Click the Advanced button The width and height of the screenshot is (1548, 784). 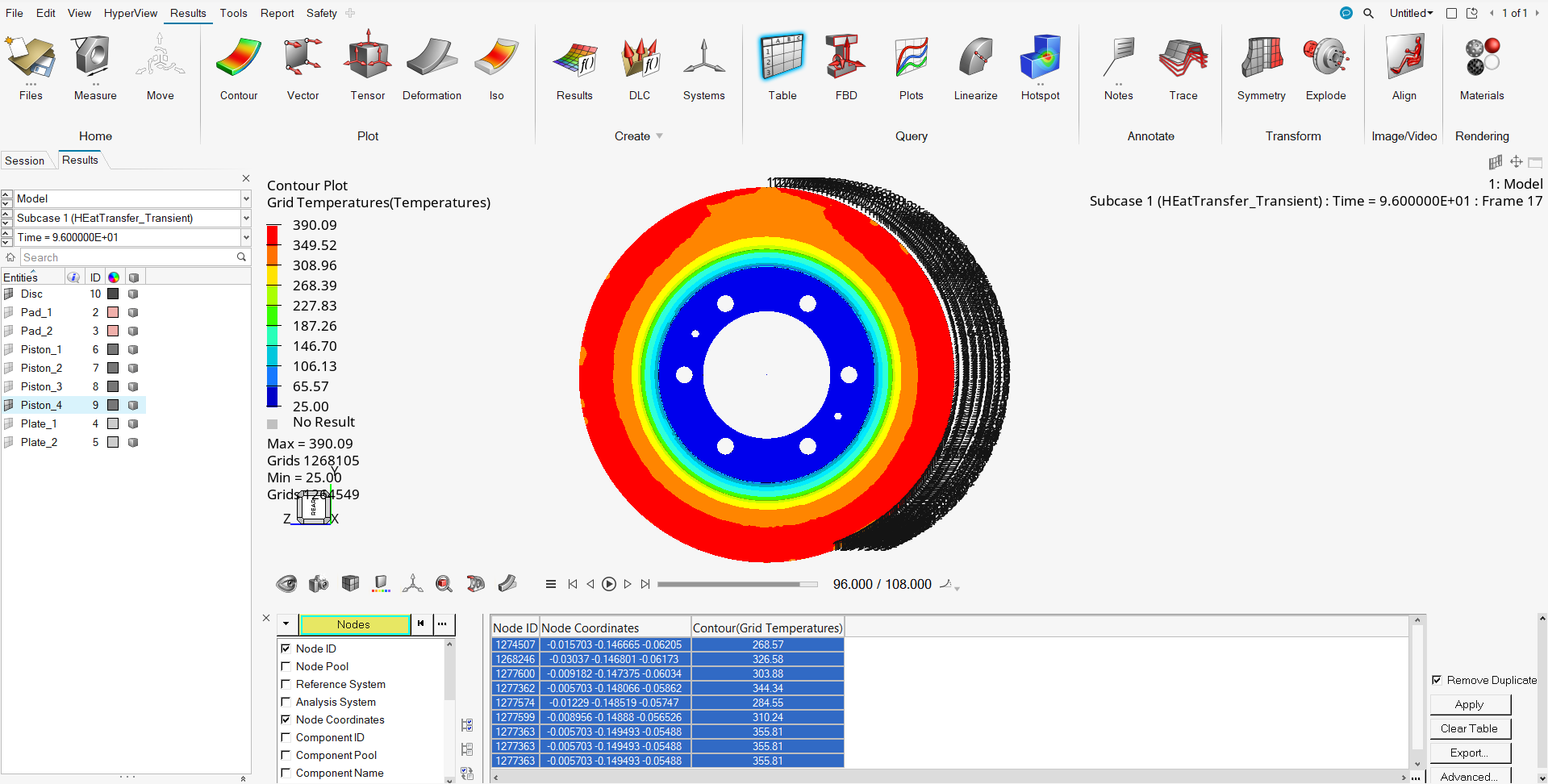point(1470,777)
